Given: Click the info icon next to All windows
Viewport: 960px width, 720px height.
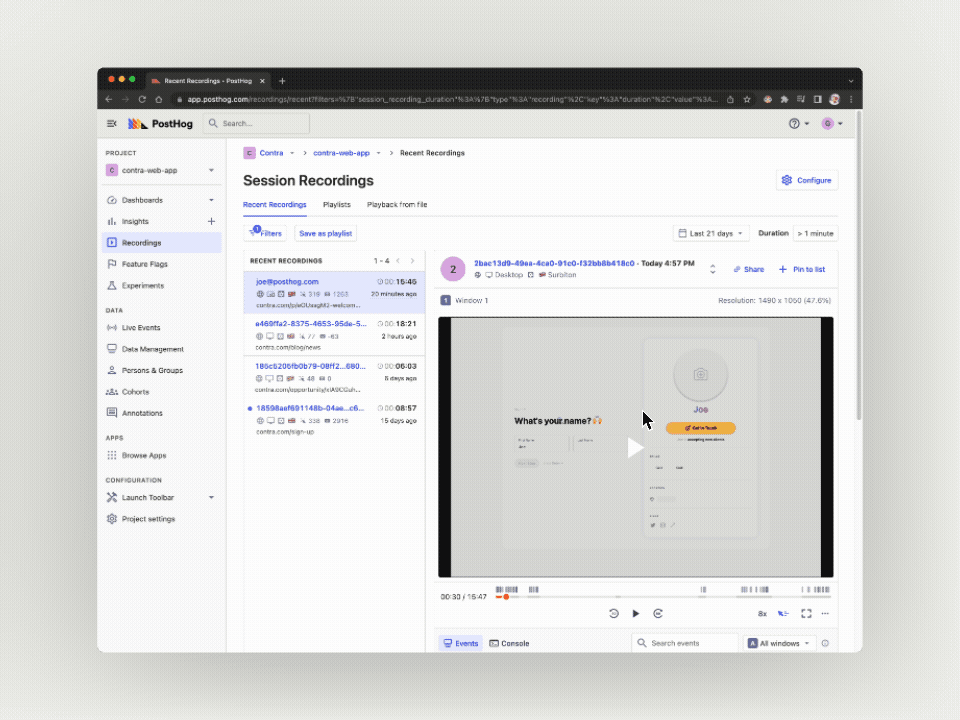Looking at the screenshot, I should point(825,643).
